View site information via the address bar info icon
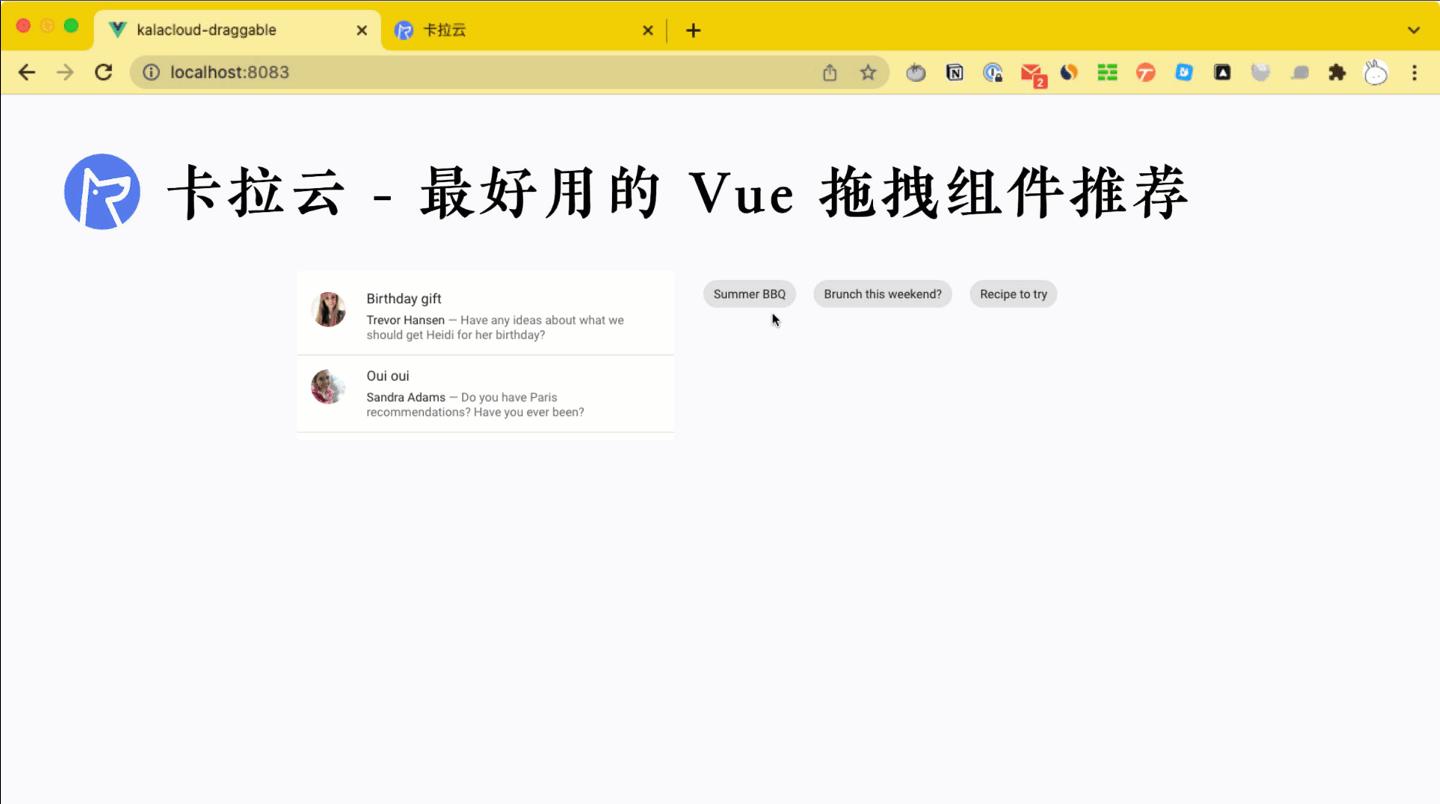The image size is (1440, 804). click(150, 71)
